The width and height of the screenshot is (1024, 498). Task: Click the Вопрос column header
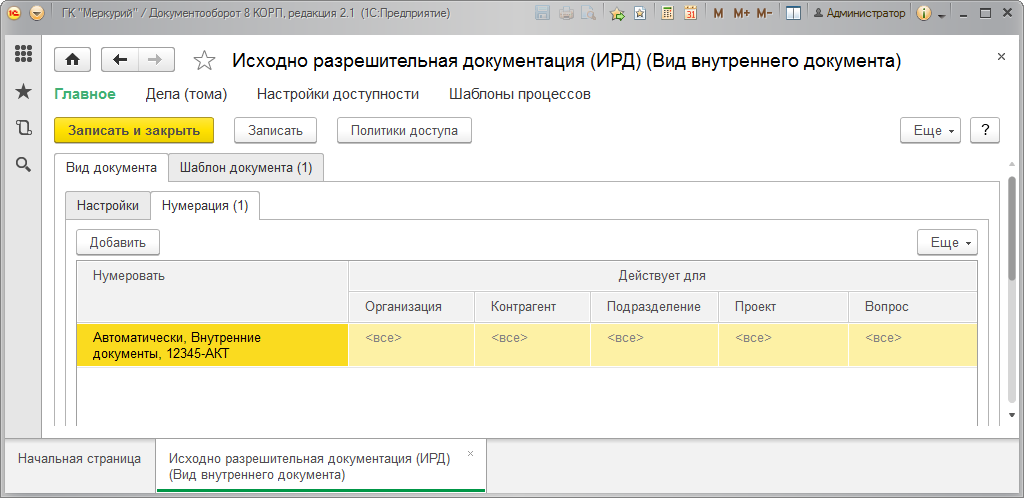click(x=913, y=307)
